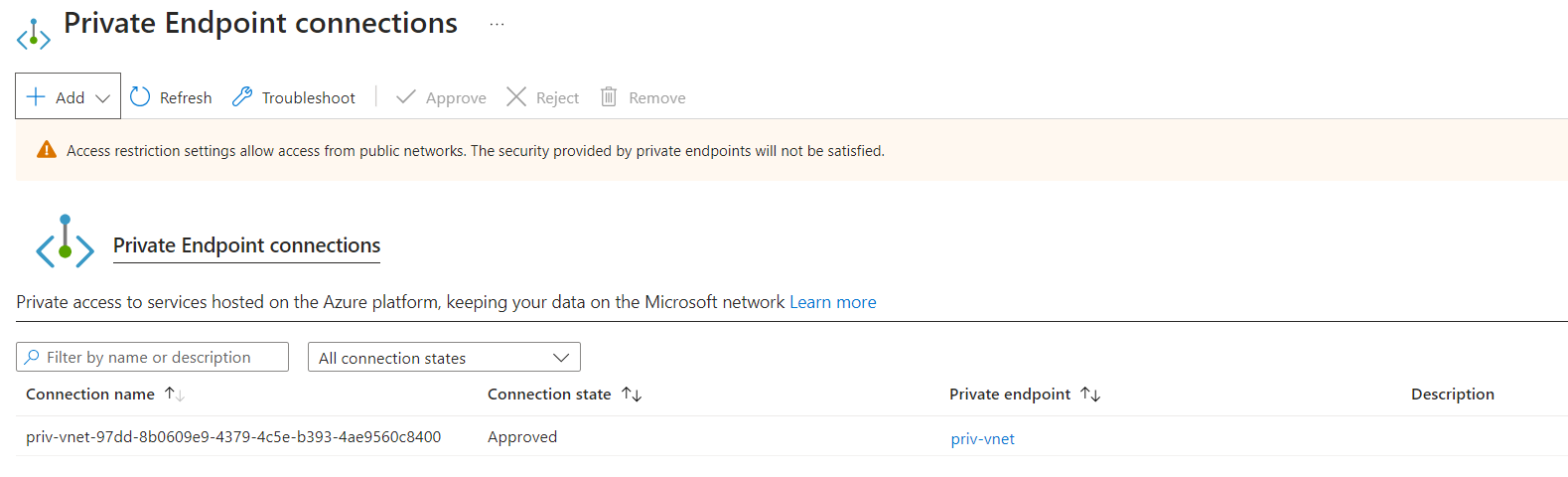This screenshot has height=477, width=1568.
Task: Open the All connection states dropdown
Action: (444, 357)
